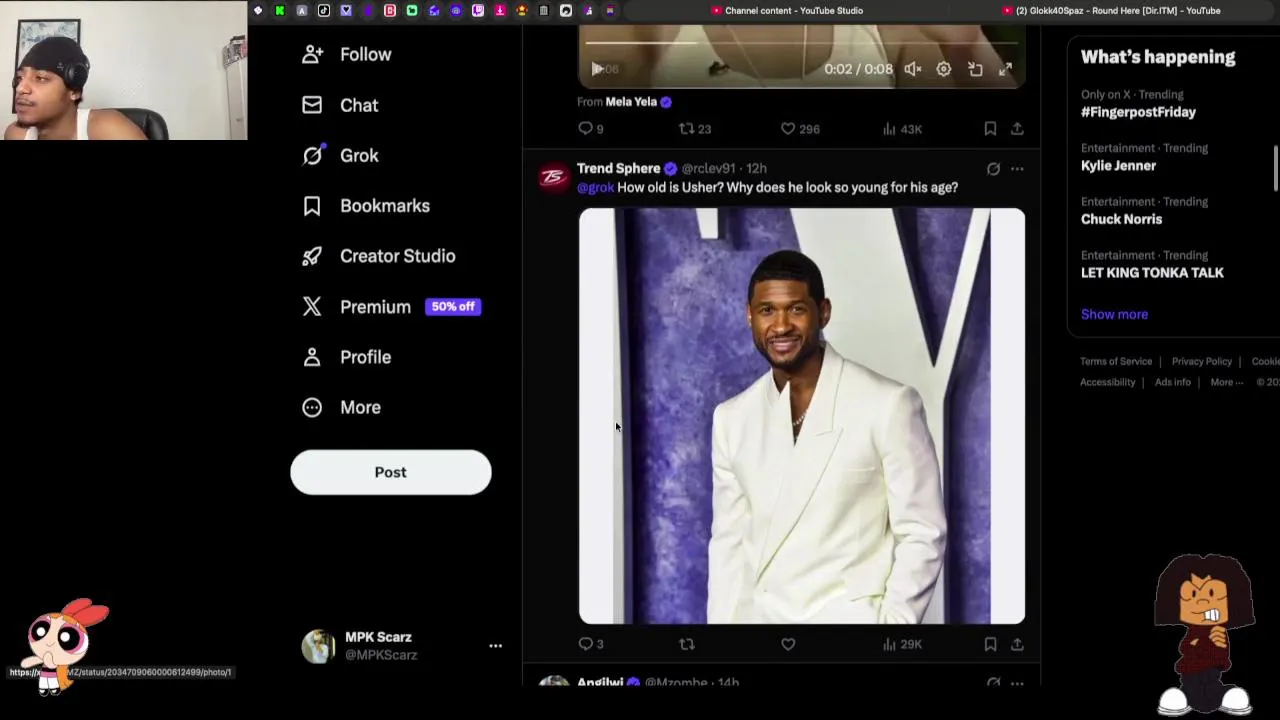Like the post with 296 likes
This screenshot has width=1280, height=720.
[799, 129]
